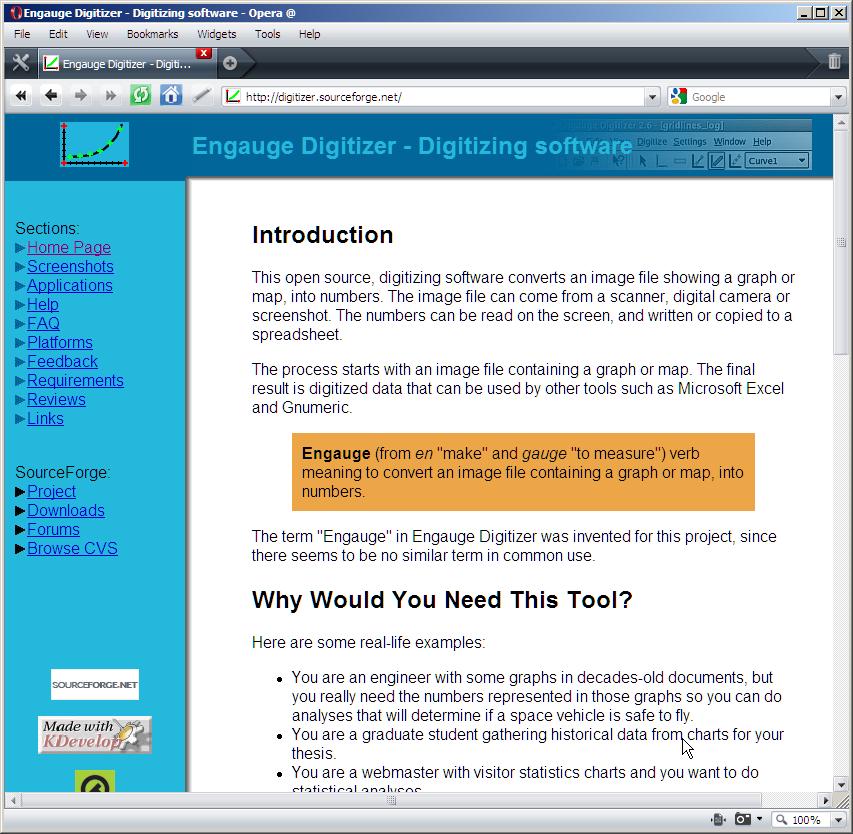Image resolution: width=853 pixels, height=834 pixels.
Task: Open the 100% zoom level dropdown
Action: tap(838, 819)
